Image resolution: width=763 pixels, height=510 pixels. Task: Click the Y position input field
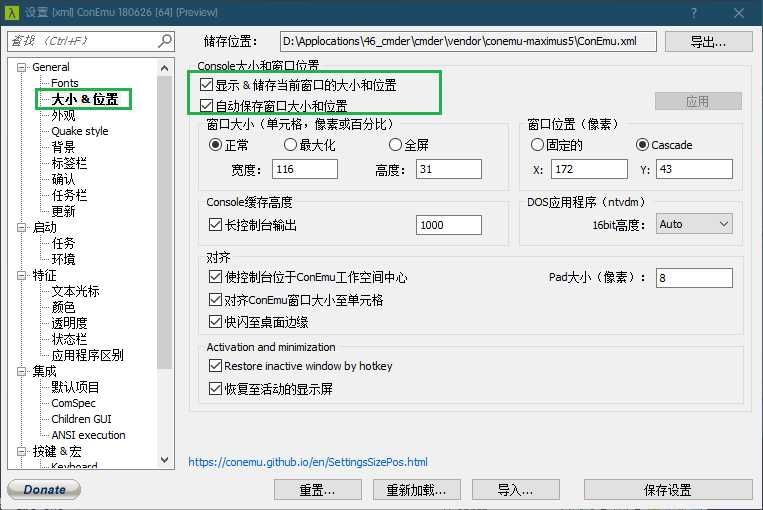(x=694, y=169)
